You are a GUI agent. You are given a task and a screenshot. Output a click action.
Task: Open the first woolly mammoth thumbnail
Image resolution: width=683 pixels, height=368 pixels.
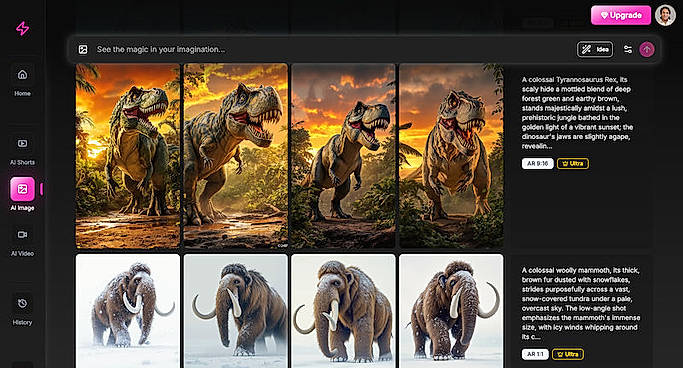pyautogui.click(x=128, y=311)
